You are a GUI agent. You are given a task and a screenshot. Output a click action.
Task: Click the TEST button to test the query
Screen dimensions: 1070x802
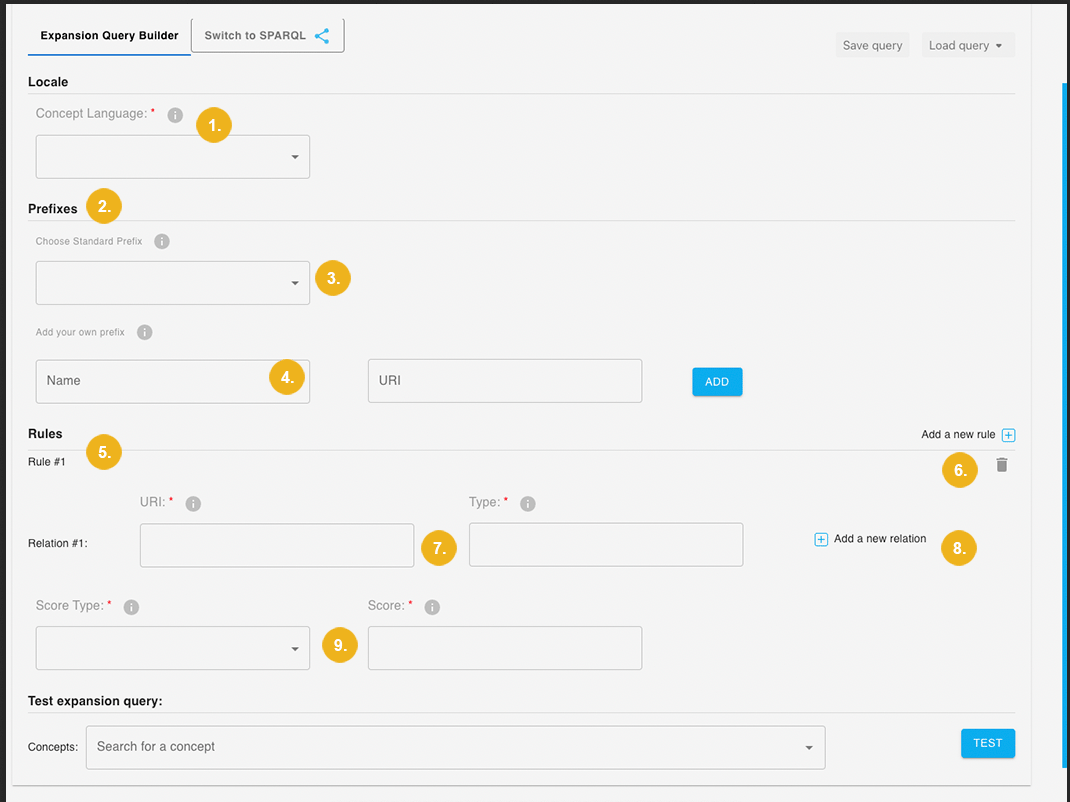pyautogui.click(x=987, y=743)
